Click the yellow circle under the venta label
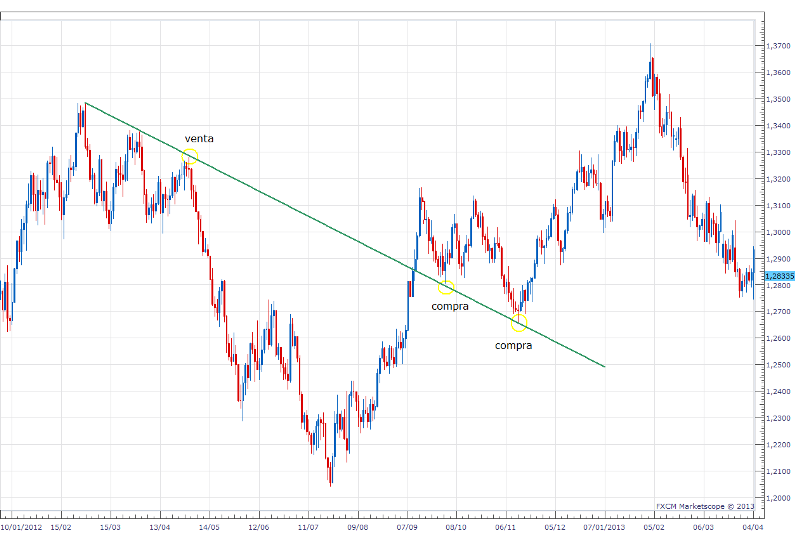This screenshot has width=800, height=534. tap(190, 156)
